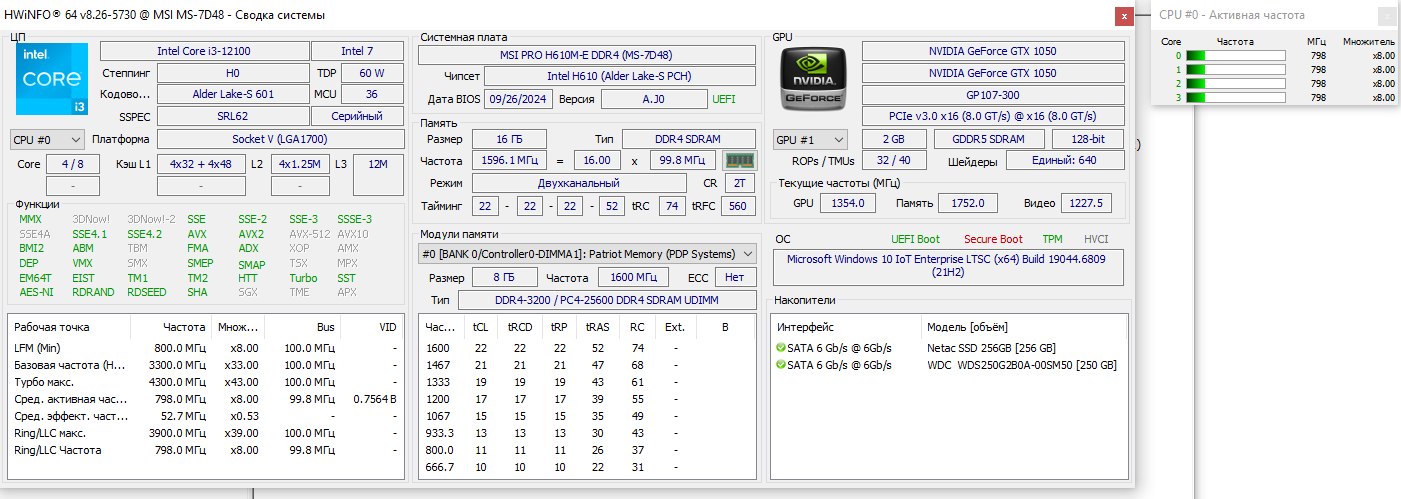Image resolution: width=1401 pixels, height=499 pixels.
Task: Click the 'Intel Core i3-12100' processor name field
Action: (x=204, y=51)
